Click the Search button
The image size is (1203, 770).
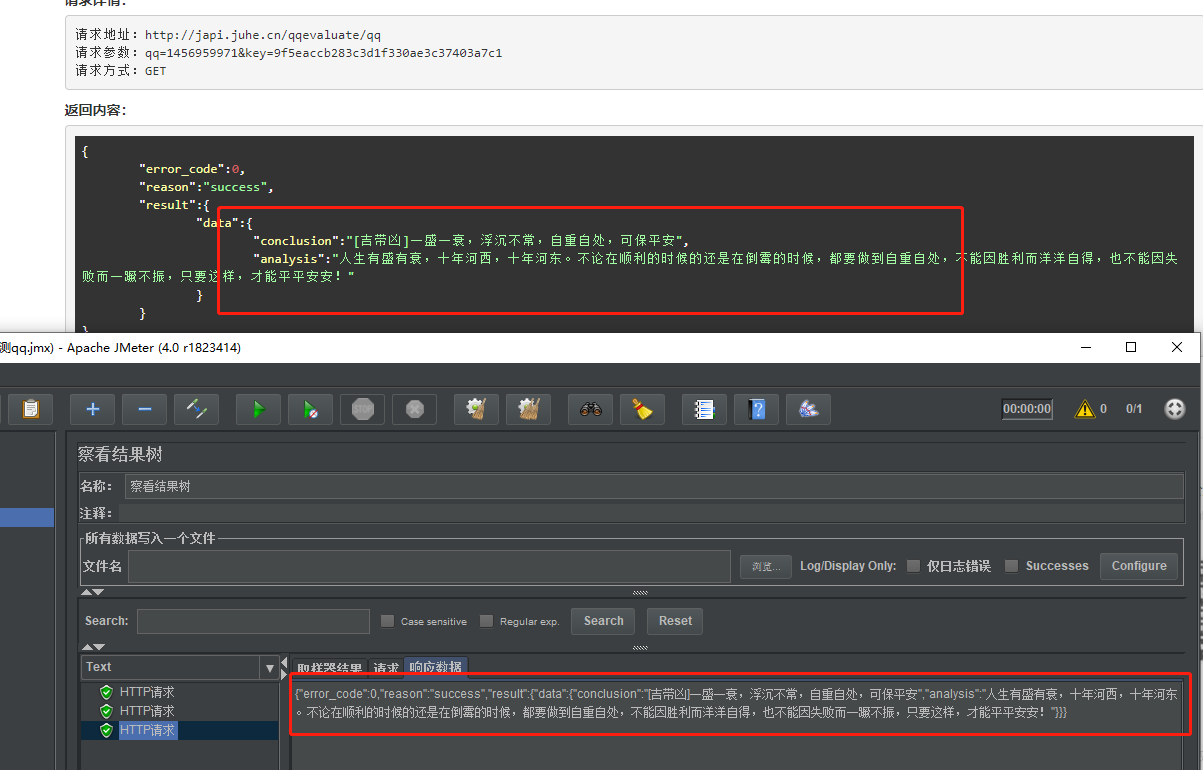click(x=604, y=621)
